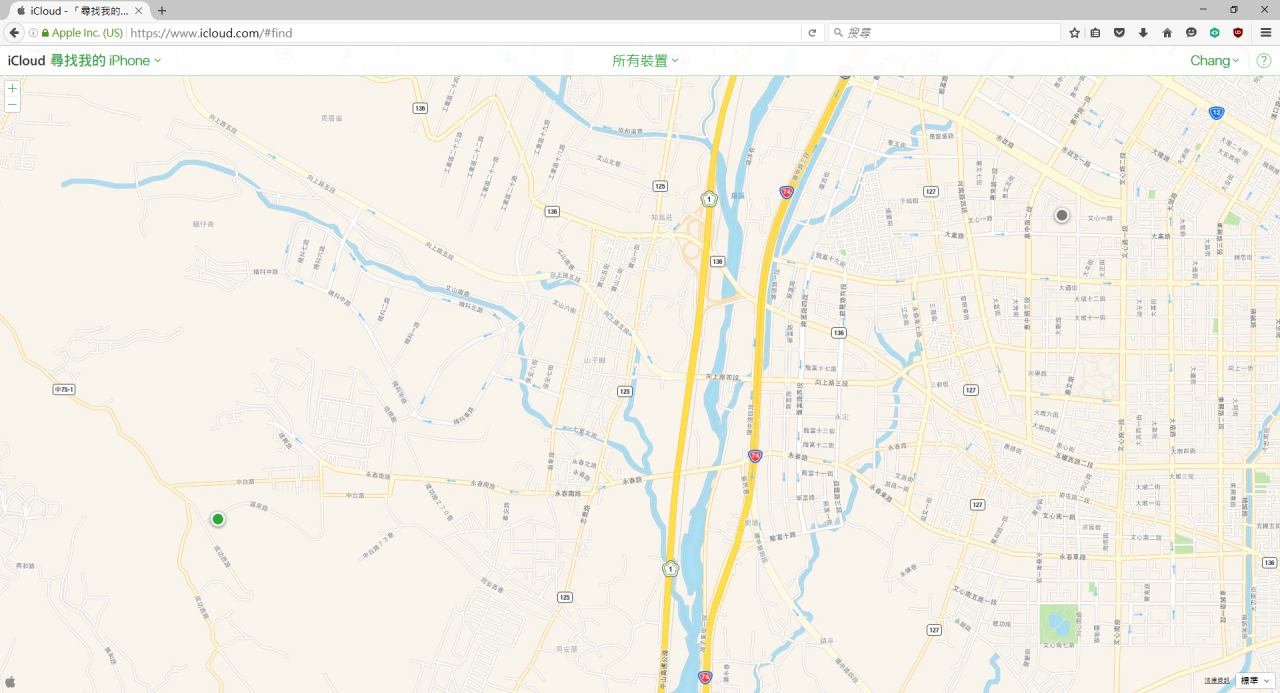Go to browser home page icon

coord(1167,33)
